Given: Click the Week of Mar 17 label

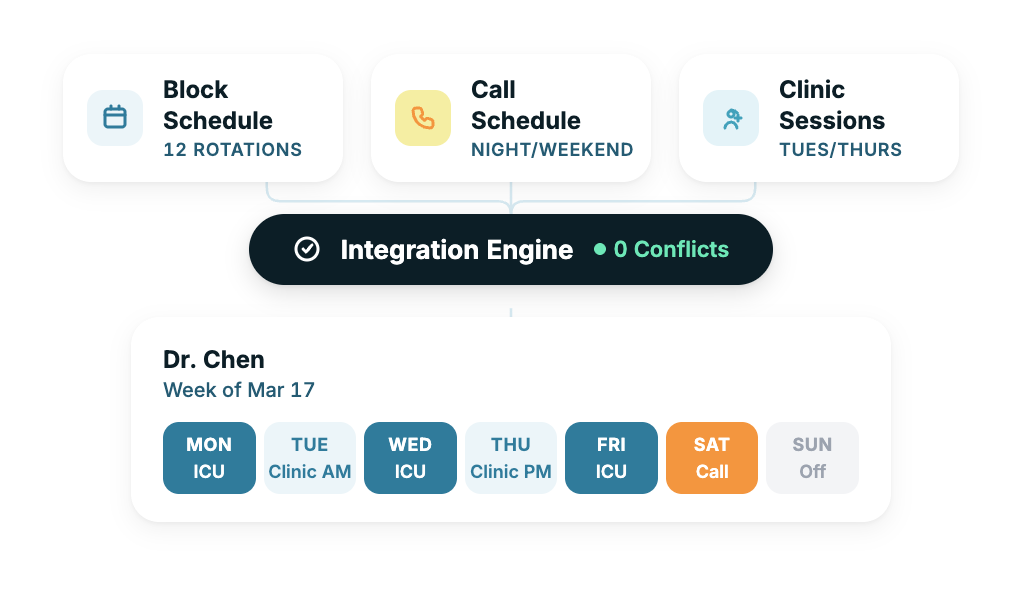Looking at the screenshot, I should (239, 390).
